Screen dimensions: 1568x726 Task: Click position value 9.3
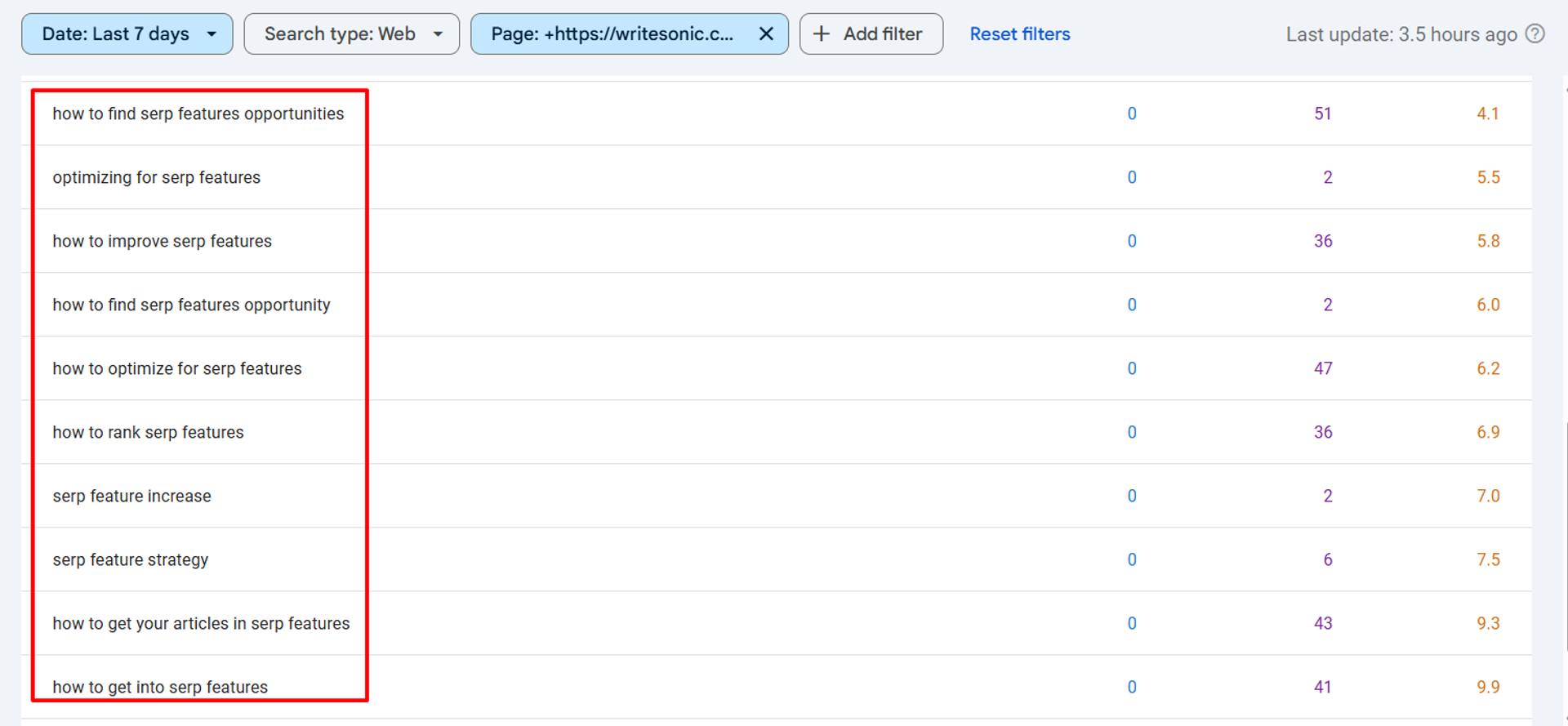pos(1488,623)
